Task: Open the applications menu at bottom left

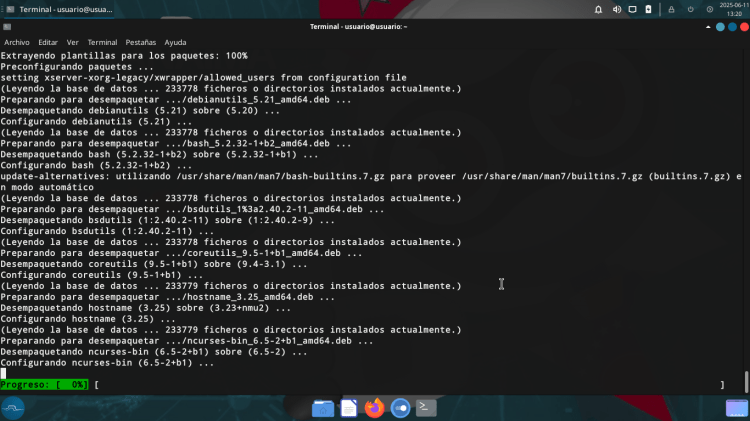Action: pos(14,408)
